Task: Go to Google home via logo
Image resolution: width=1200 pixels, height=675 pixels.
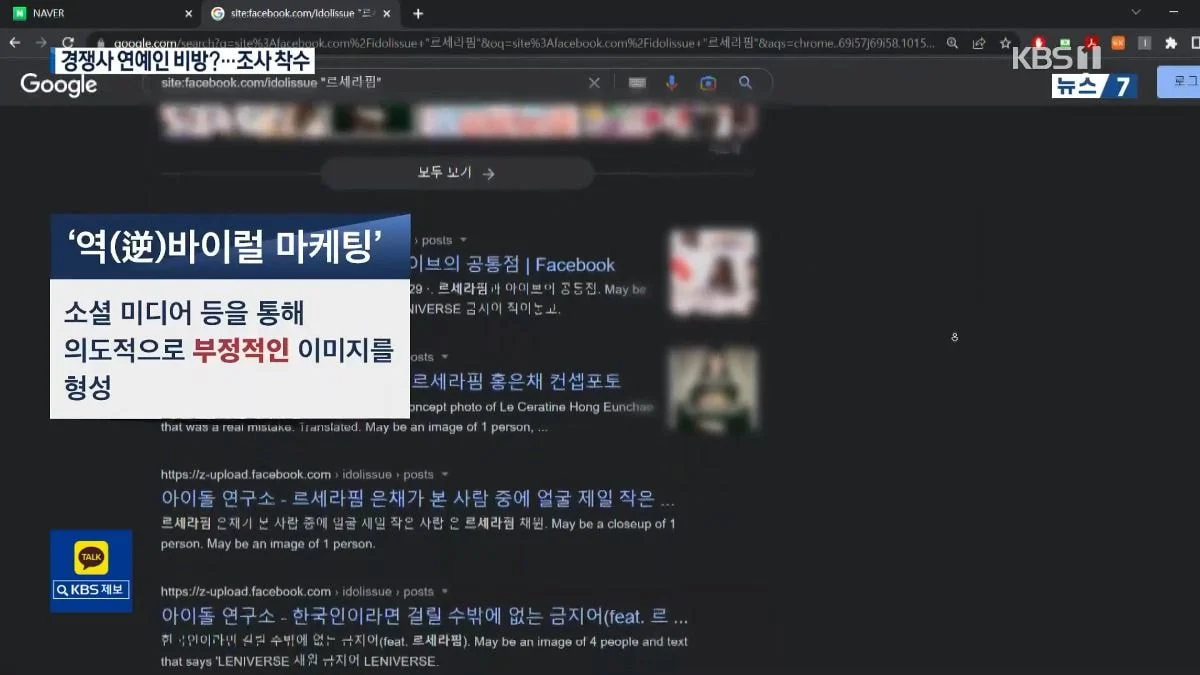Action: [x=58, y=85]
